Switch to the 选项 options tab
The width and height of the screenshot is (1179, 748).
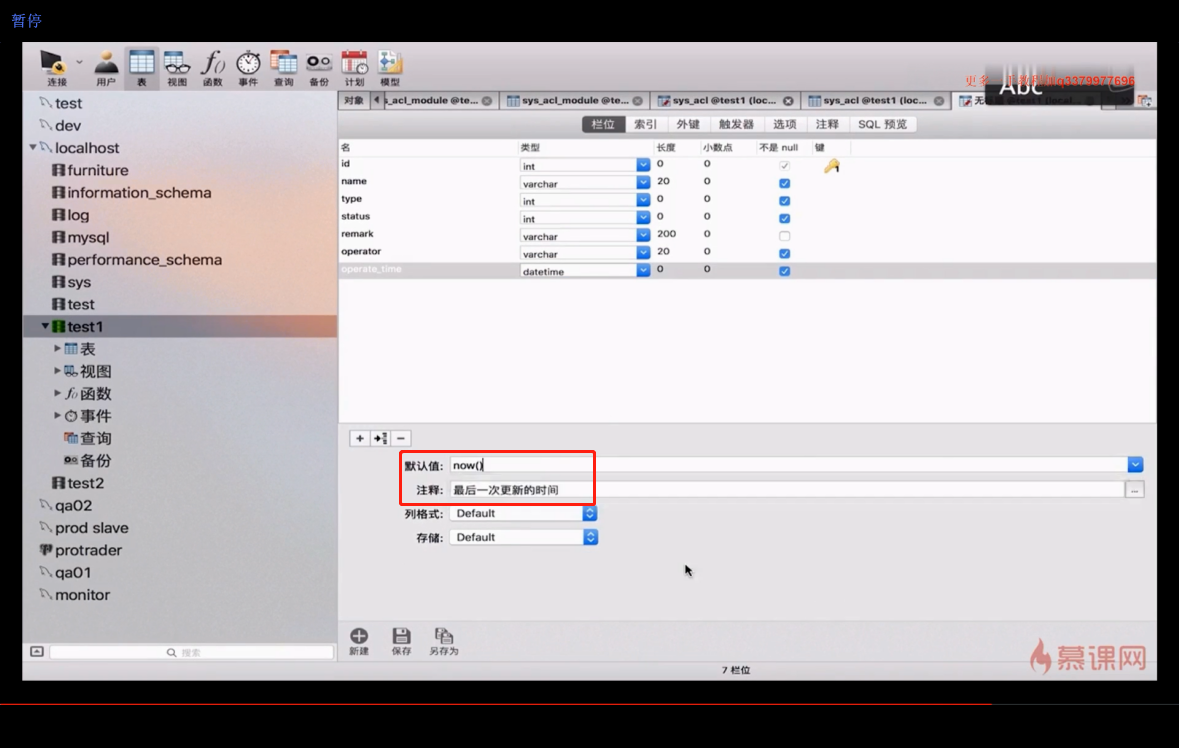point(784,124)
